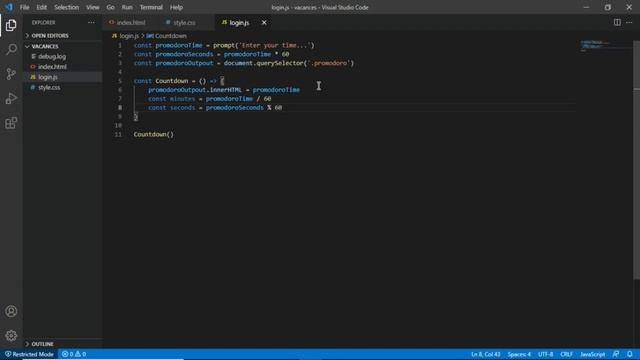Open Explorer more actions ellipsis
640x360 pixels.
point(91,22)
